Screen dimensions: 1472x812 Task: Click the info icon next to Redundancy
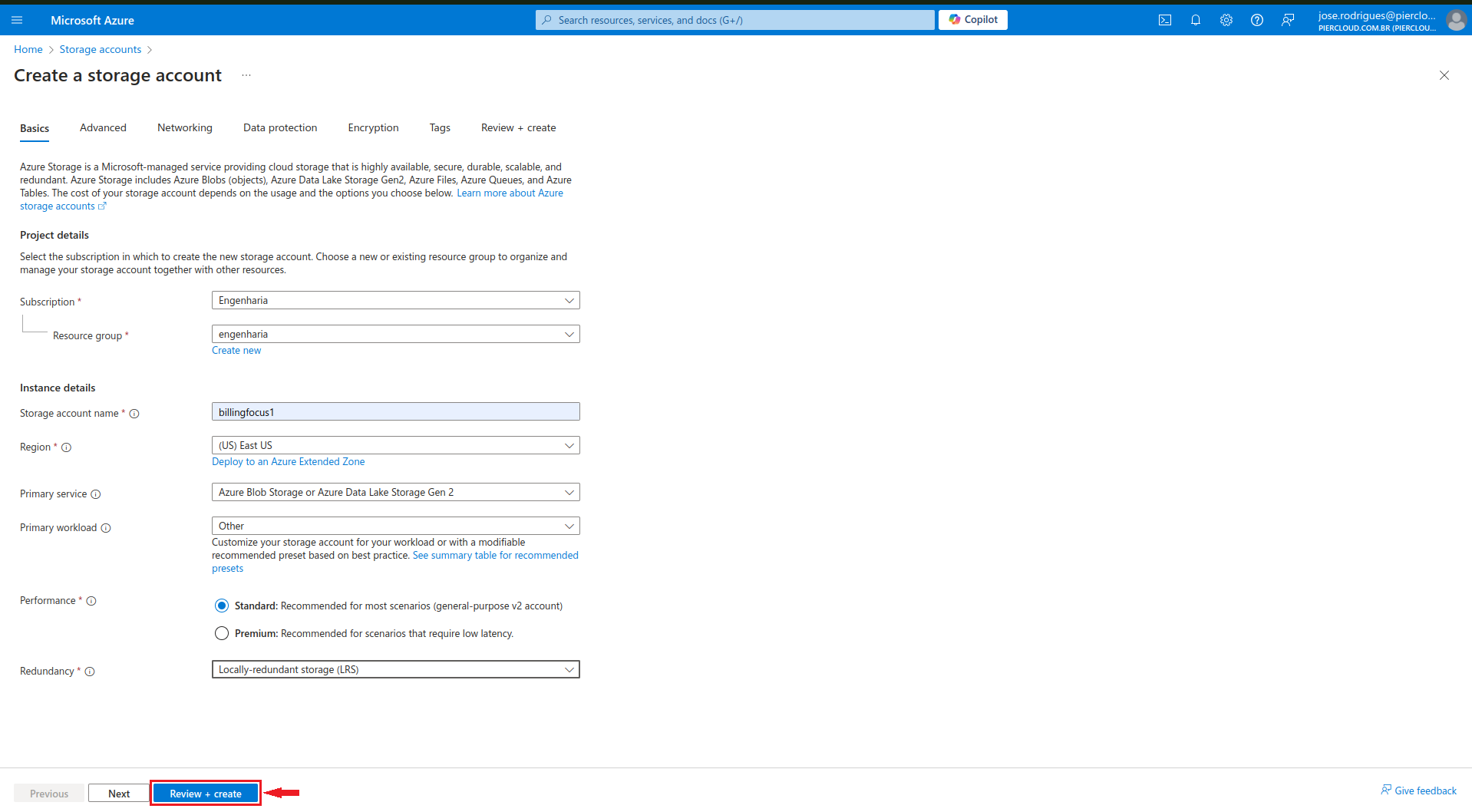(90, 672)
